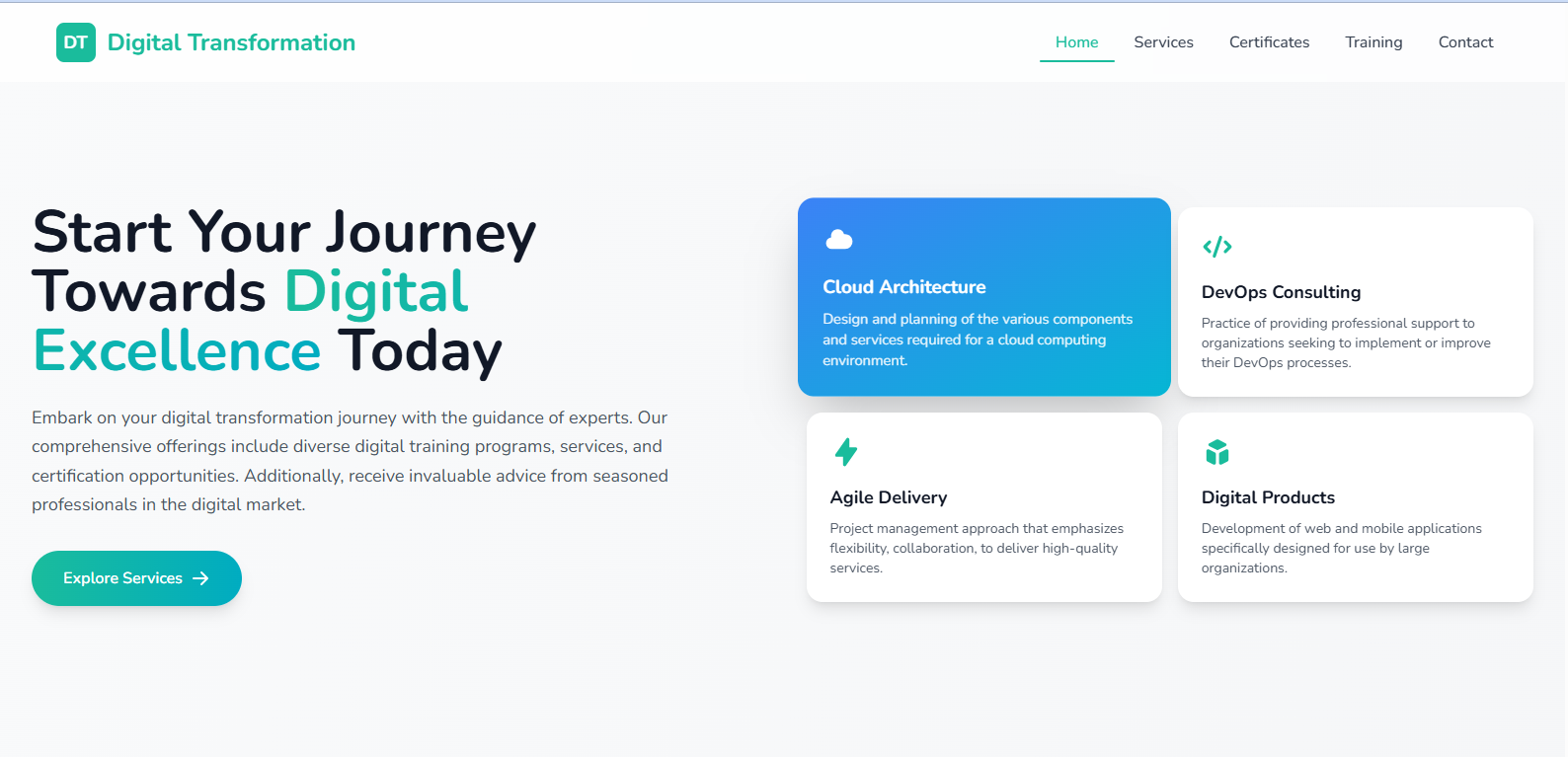The image size is (1568, 757).
Task: Click the lightning bolt icon for Agile Delivery
Action: coord(846,452)
